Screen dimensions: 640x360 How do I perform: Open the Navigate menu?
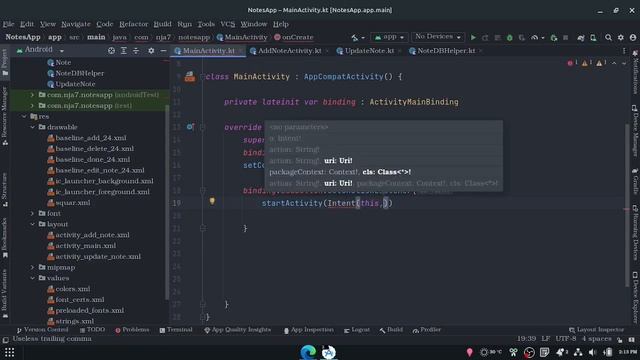(76, 24)
